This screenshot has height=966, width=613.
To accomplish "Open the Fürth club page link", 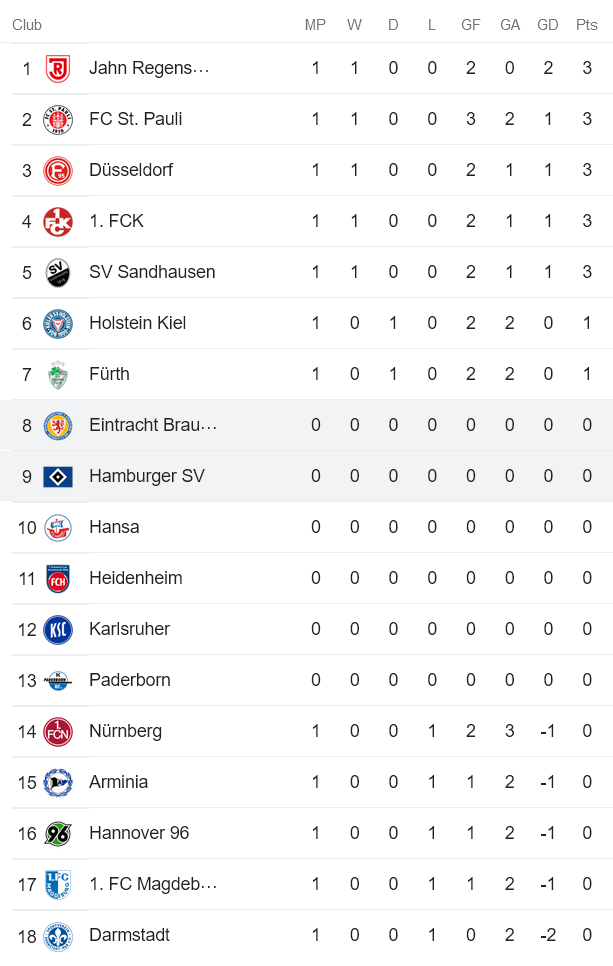I will 108,374.
